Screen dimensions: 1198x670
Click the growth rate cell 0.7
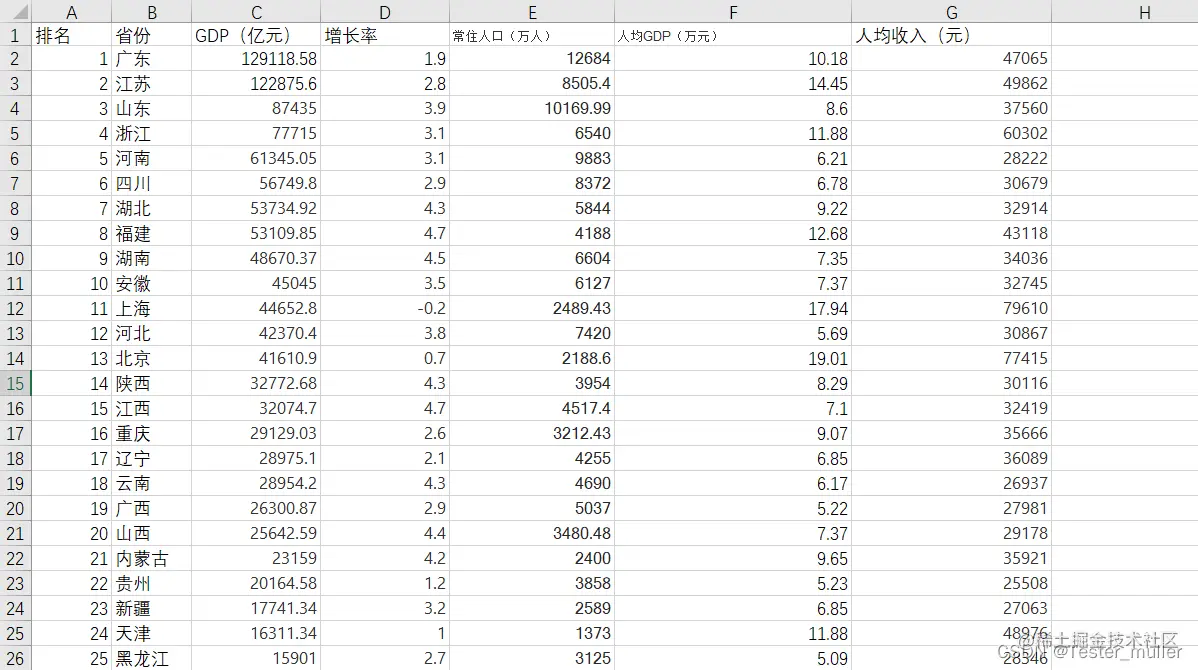point(385,358)
